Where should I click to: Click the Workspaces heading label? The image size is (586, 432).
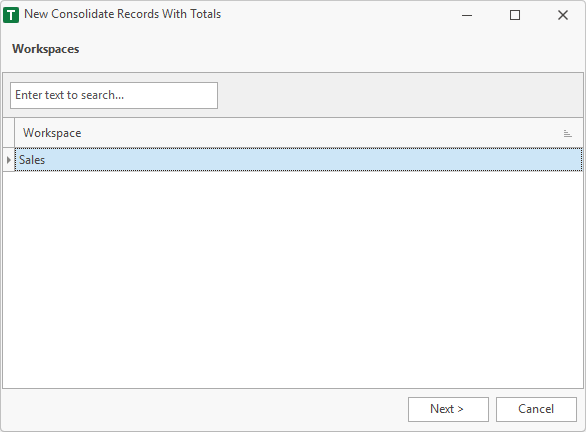(x=46, y=49)
